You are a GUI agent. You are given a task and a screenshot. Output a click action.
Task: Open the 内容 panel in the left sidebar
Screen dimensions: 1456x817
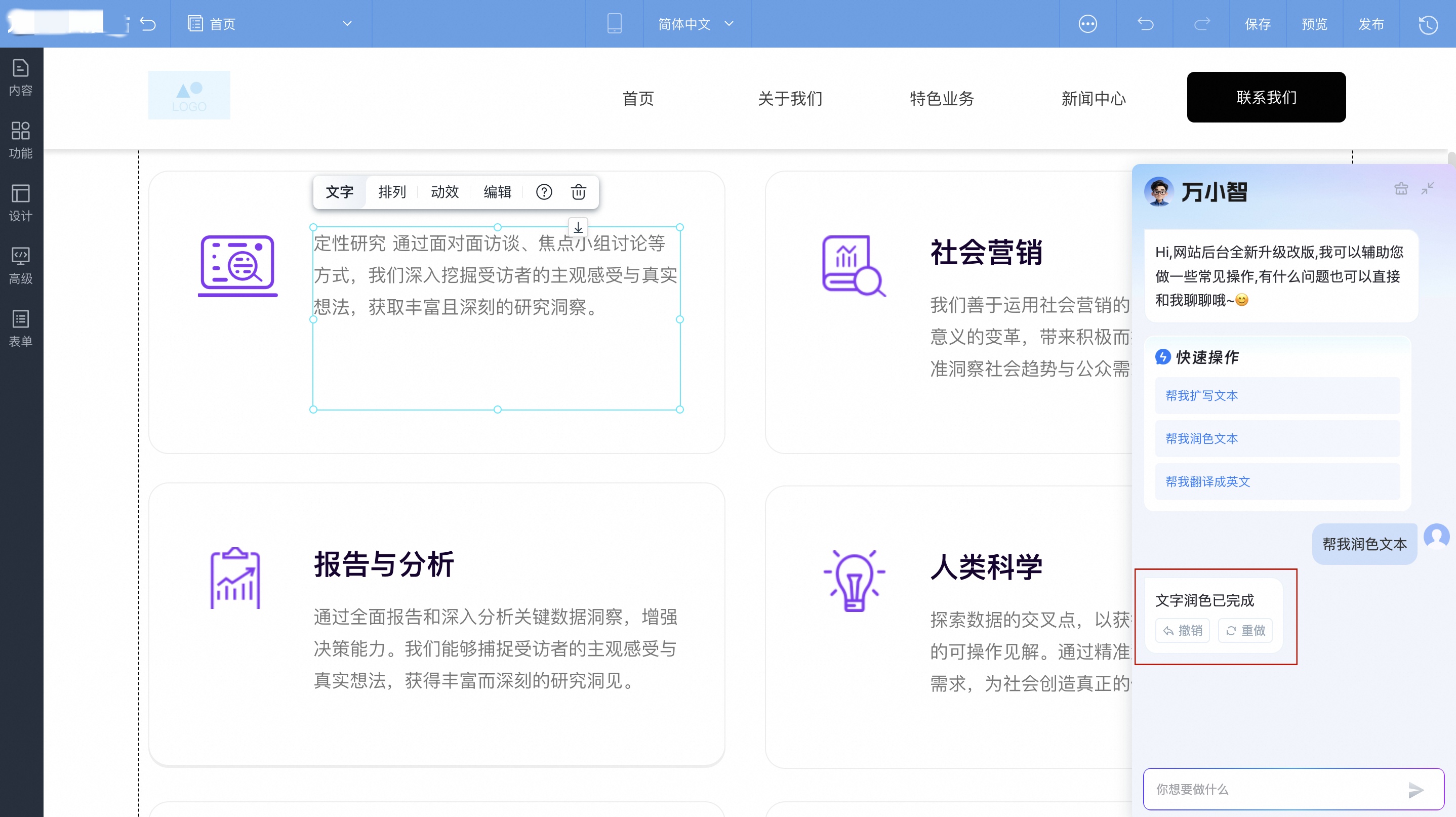pyautogui.click(x=21, y=77)
